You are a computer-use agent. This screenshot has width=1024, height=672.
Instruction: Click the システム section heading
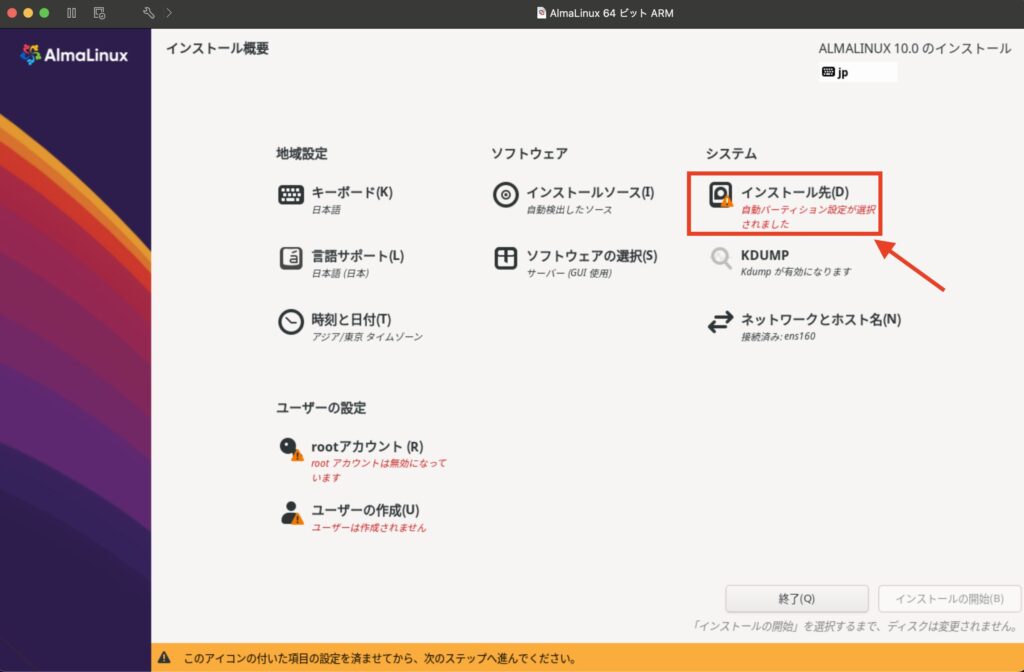[x=731, y=153]
